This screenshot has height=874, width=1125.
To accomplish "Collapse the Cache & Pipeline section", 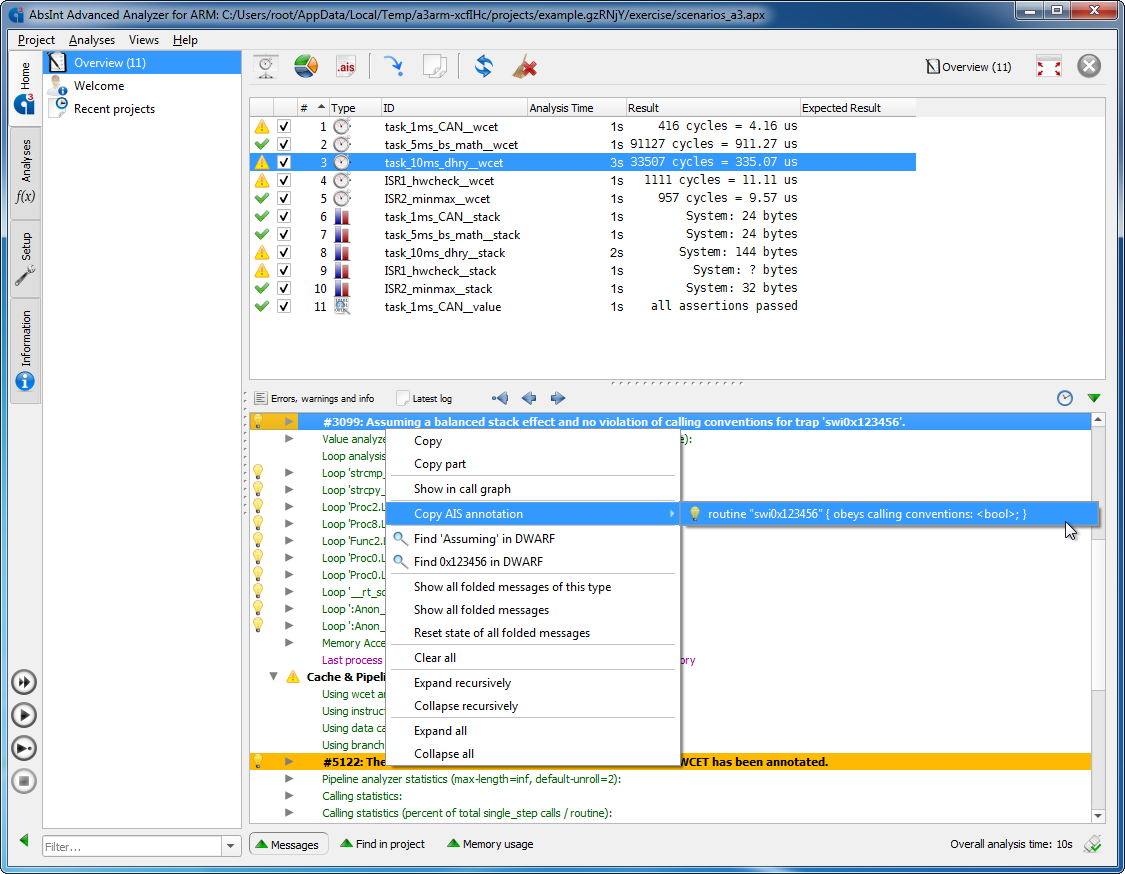I will pyautogui.click(x=273, y=676).
